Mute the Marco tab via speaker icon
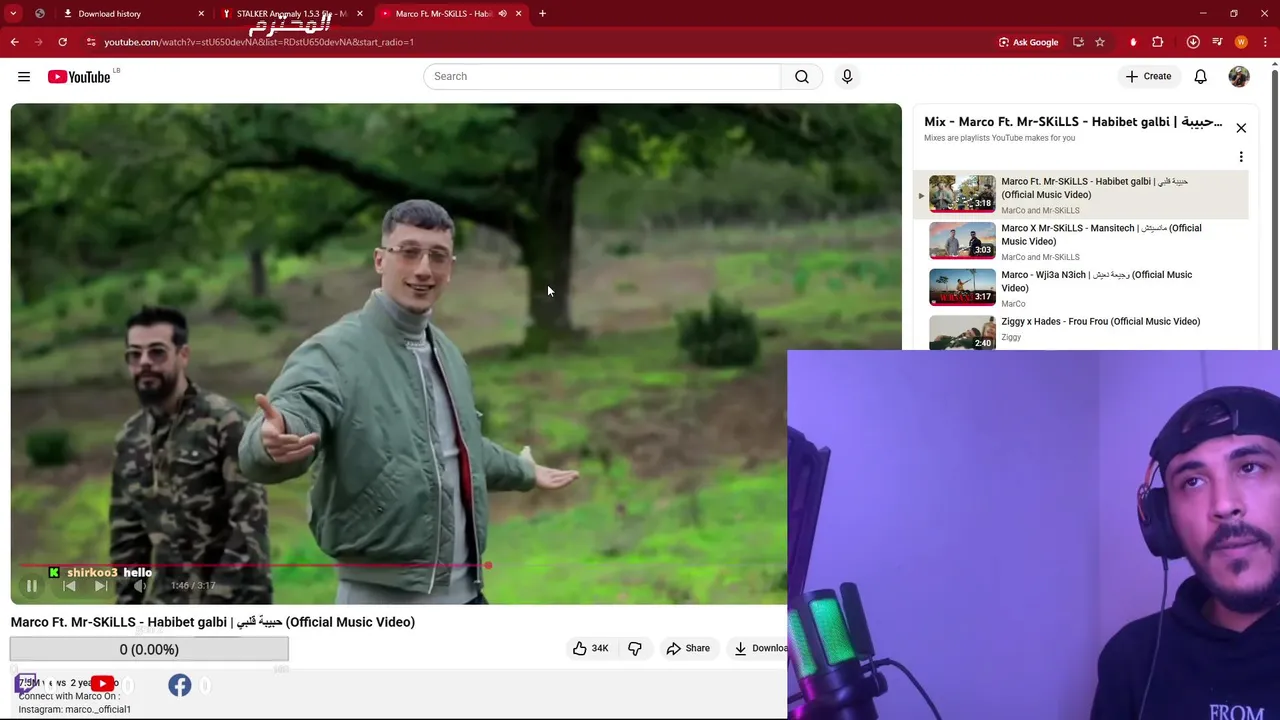Viewport: 1280px width, 720px height. 502,14
